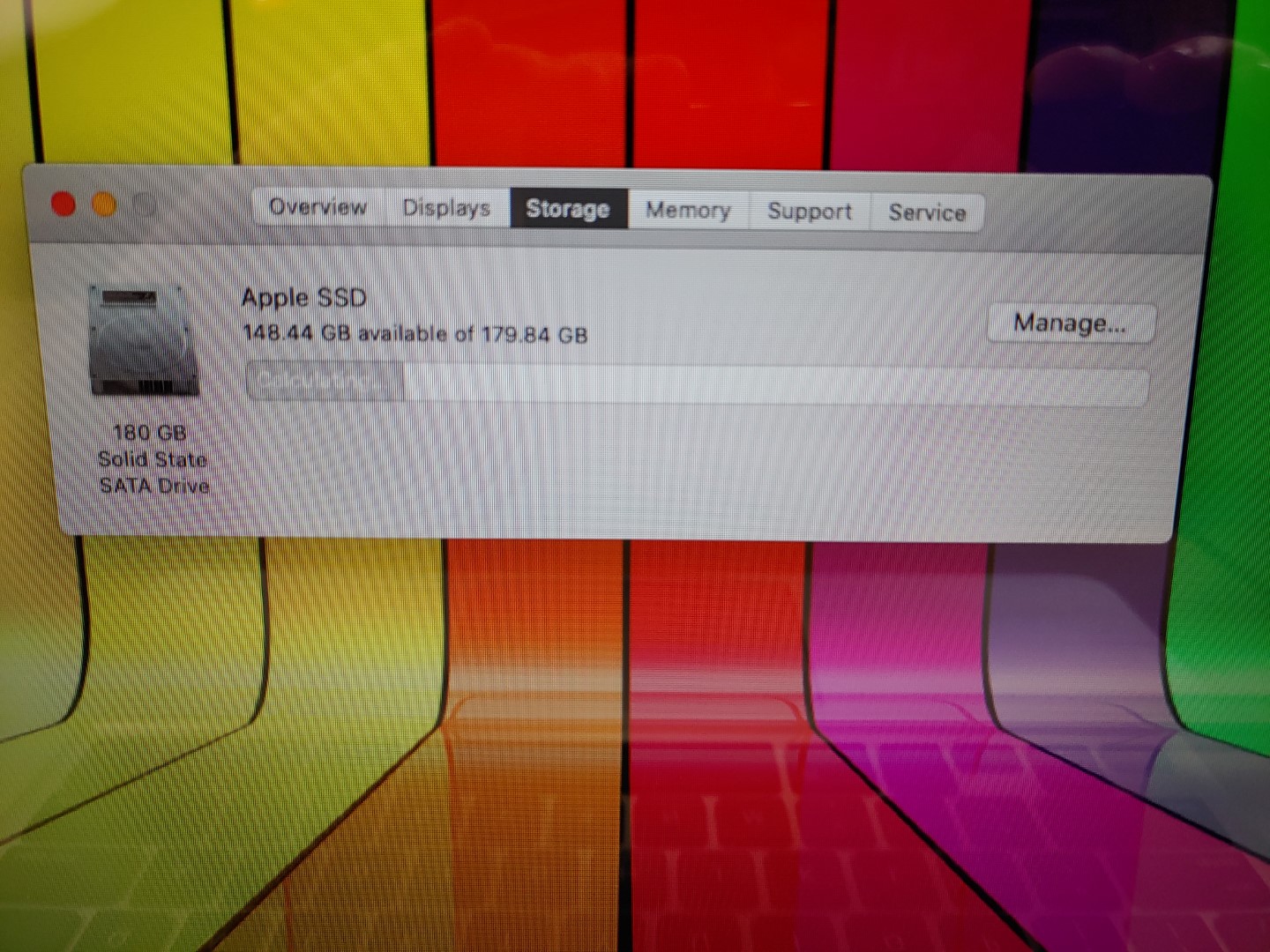Click the Manage... button
This screenshot has width=1270, height=952.
pyautogui.click(x=1071, y=323)
